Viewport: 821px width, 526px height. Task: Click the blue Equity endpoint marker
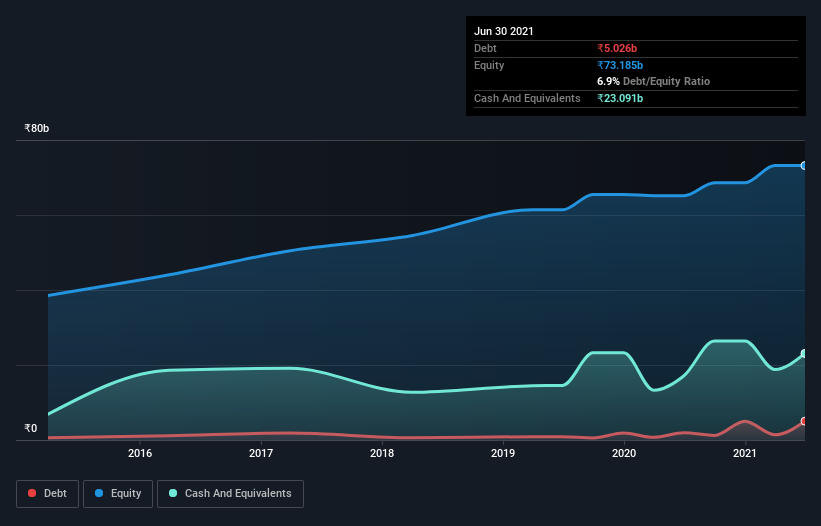pos(804,165)
